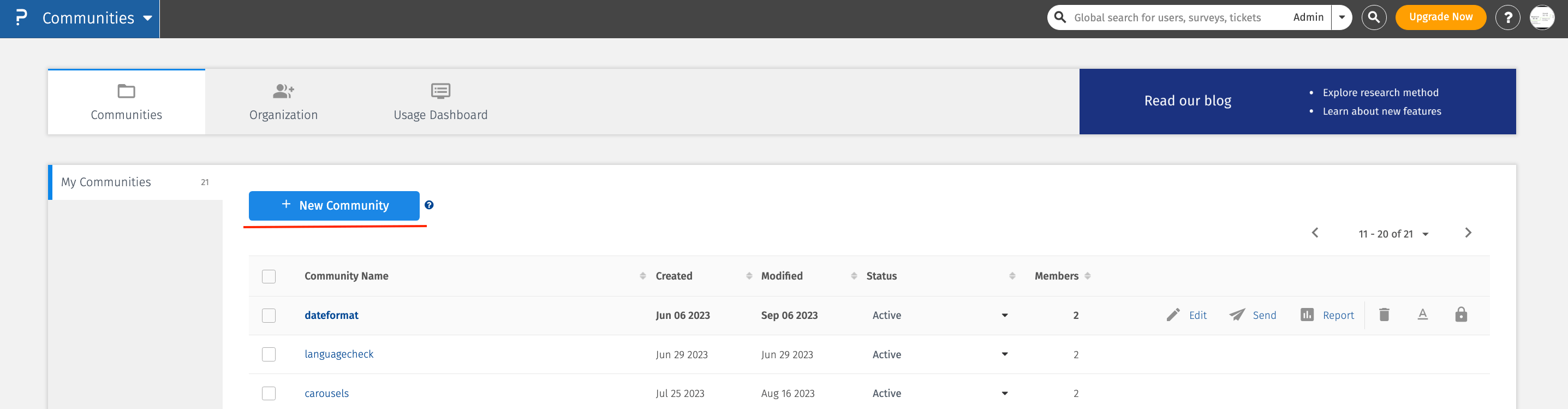The width and height of the screenshot is (1568, 409).
Task: Go to next page of communities
Action: (x=1468, y=233)
